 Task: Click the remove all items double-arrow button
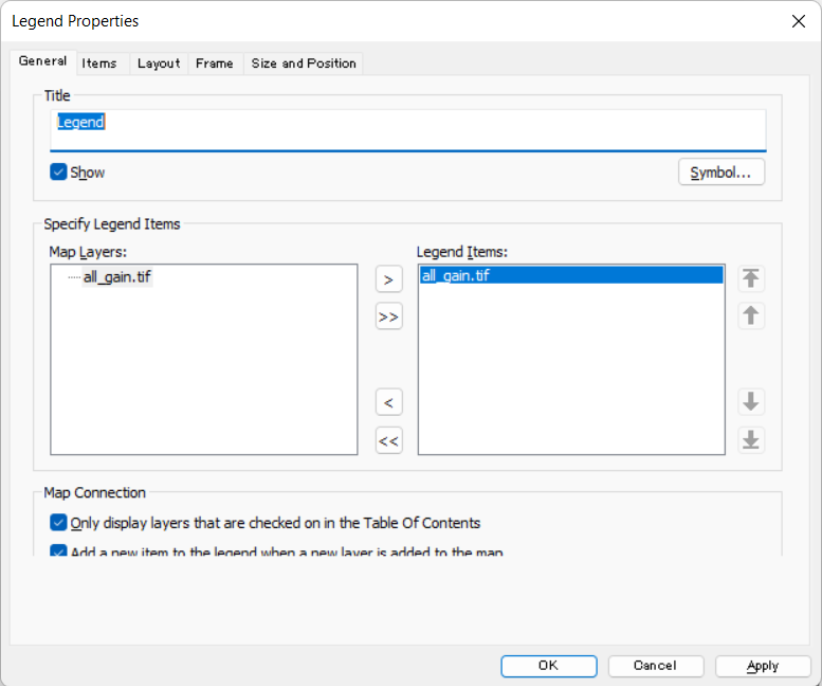point(388,440)
